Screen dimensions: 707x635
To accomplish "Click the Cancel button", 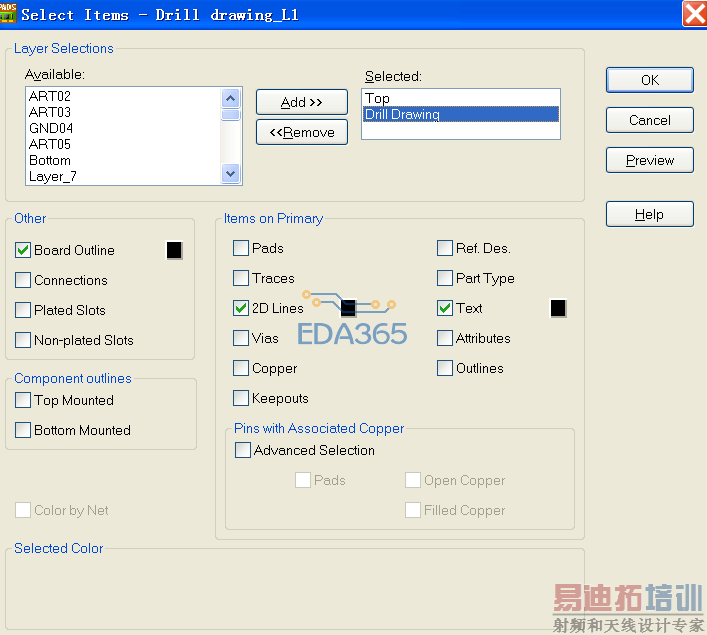I will [x=650, y=120].
